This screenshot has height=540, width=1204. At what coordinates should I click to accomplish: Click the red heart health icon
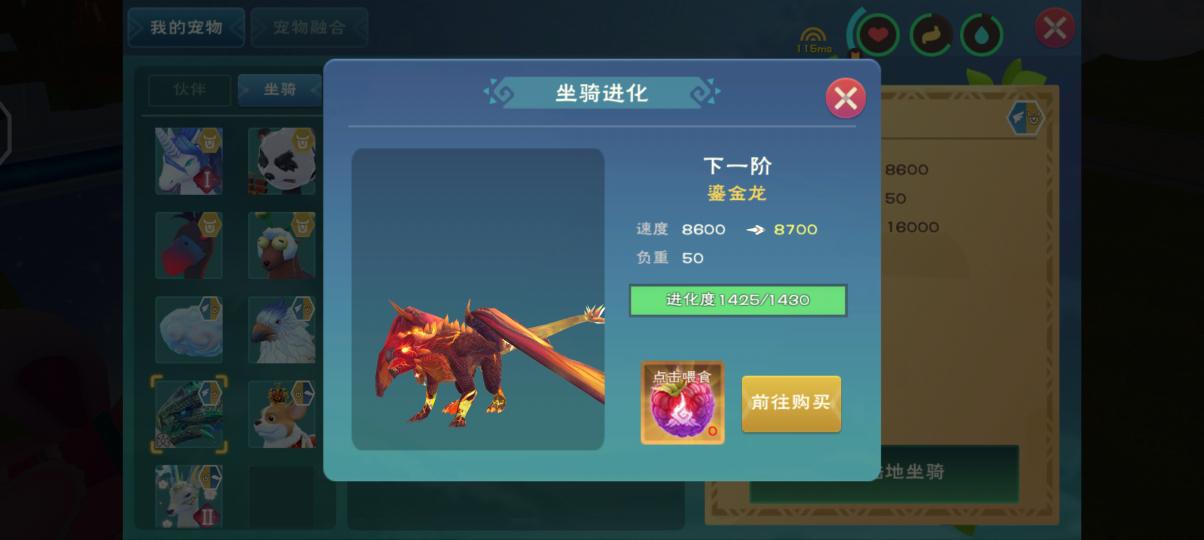877,35
